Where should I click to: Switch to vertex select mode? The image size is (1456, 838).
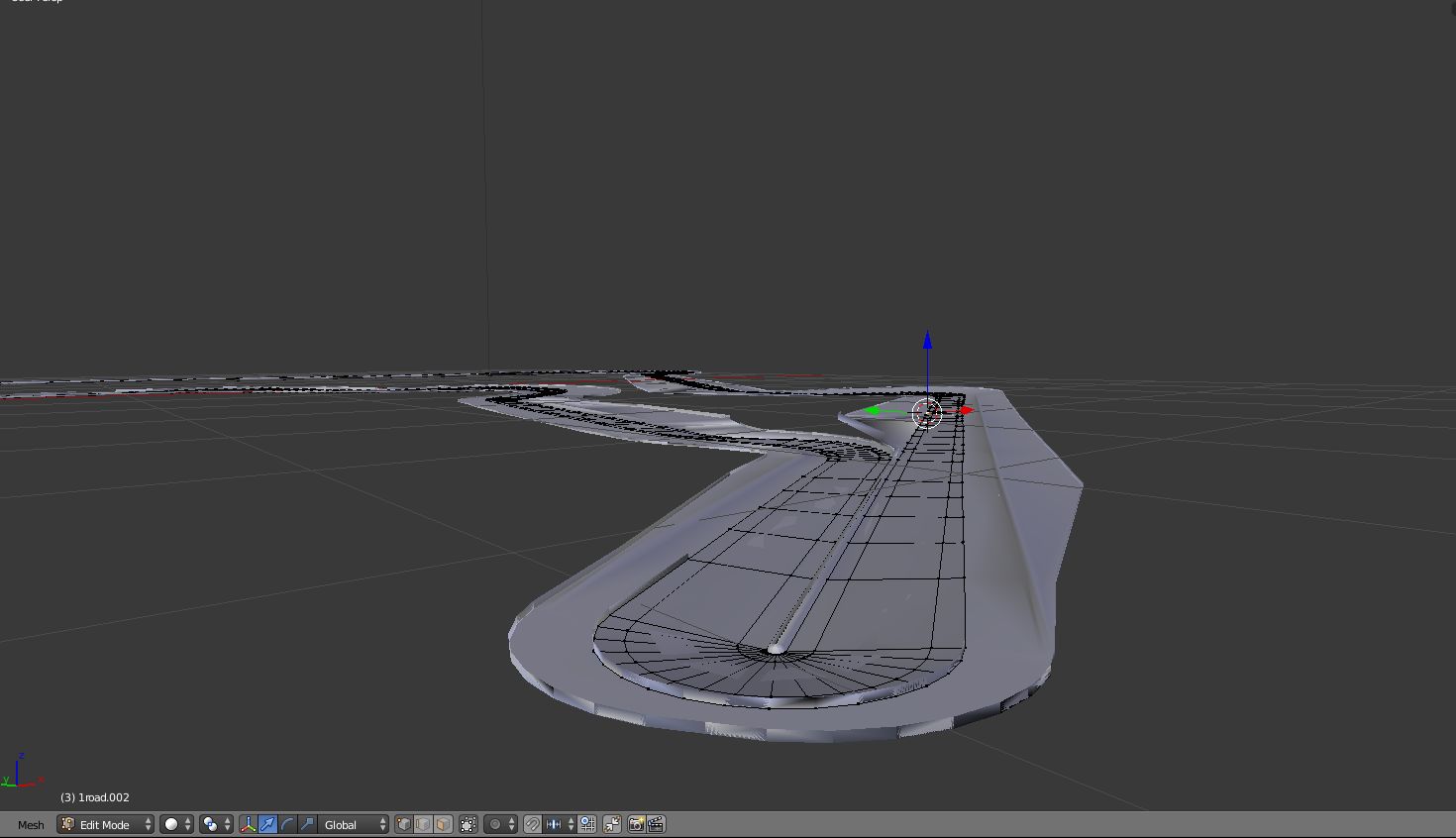coord(403,824)
